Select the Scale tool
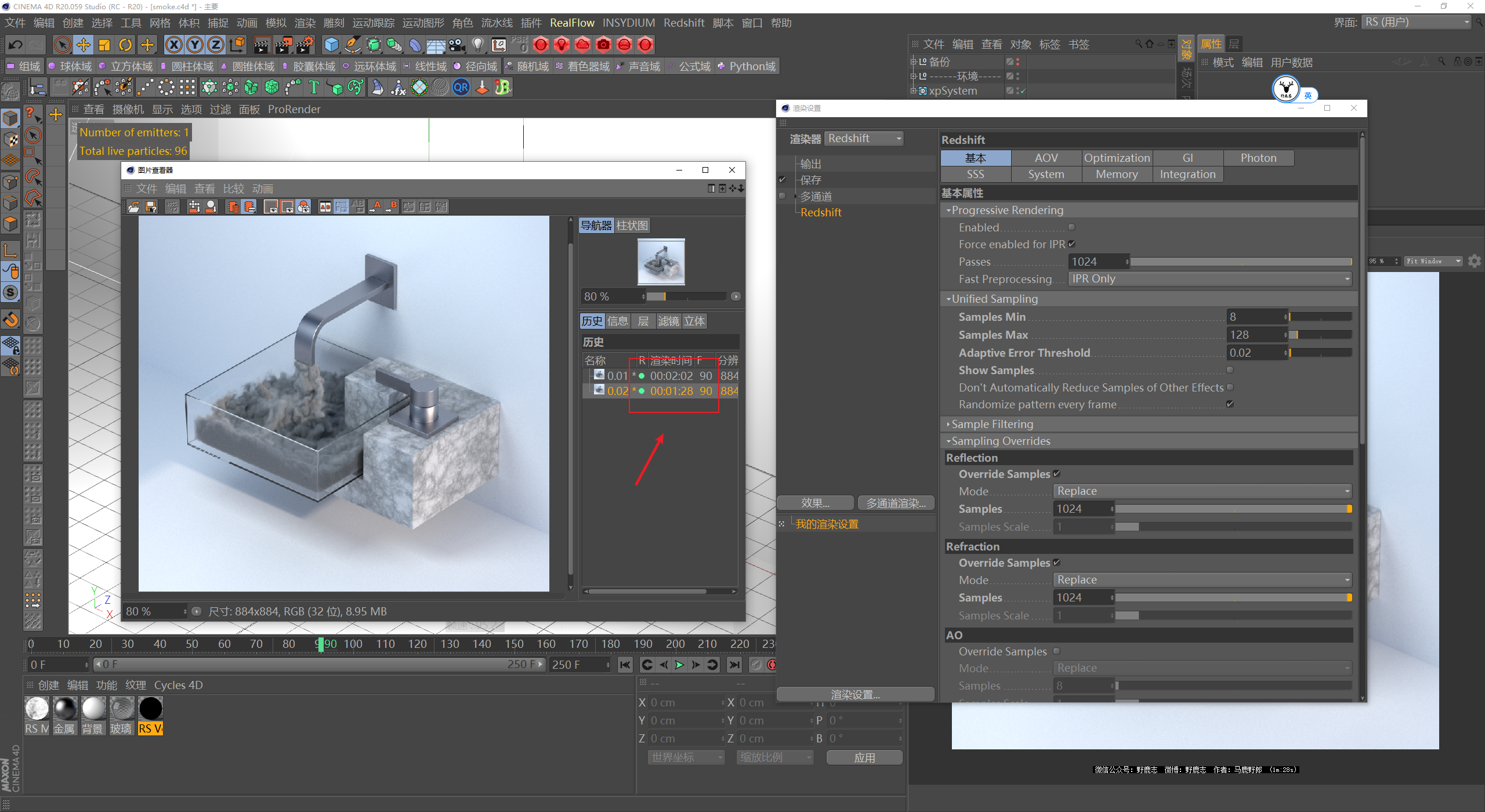The height and width of the screenshot is (812, 1485). pos(104,45)
